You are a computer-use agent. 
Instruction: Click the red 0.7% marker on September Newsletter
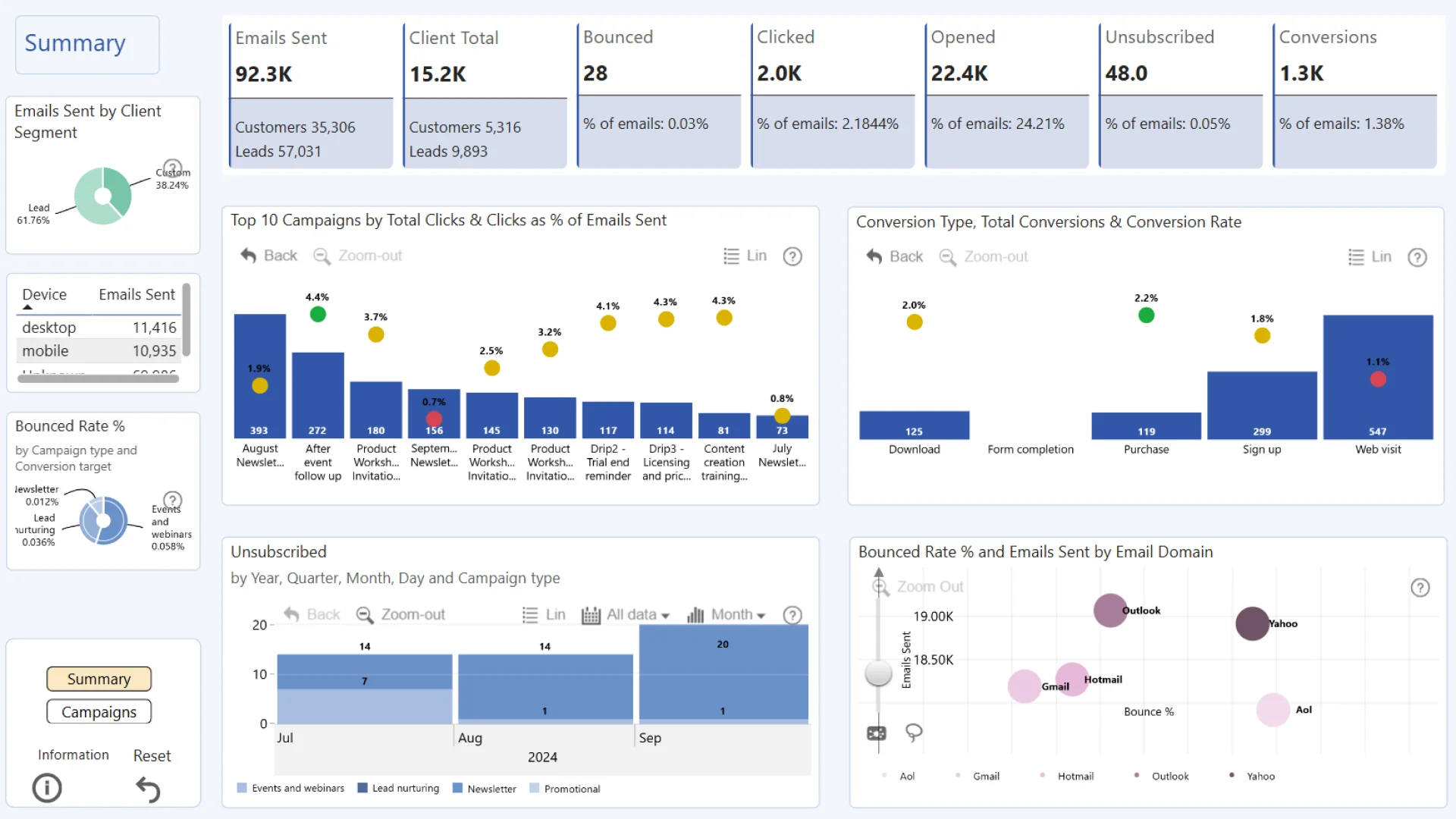[434, 419]
